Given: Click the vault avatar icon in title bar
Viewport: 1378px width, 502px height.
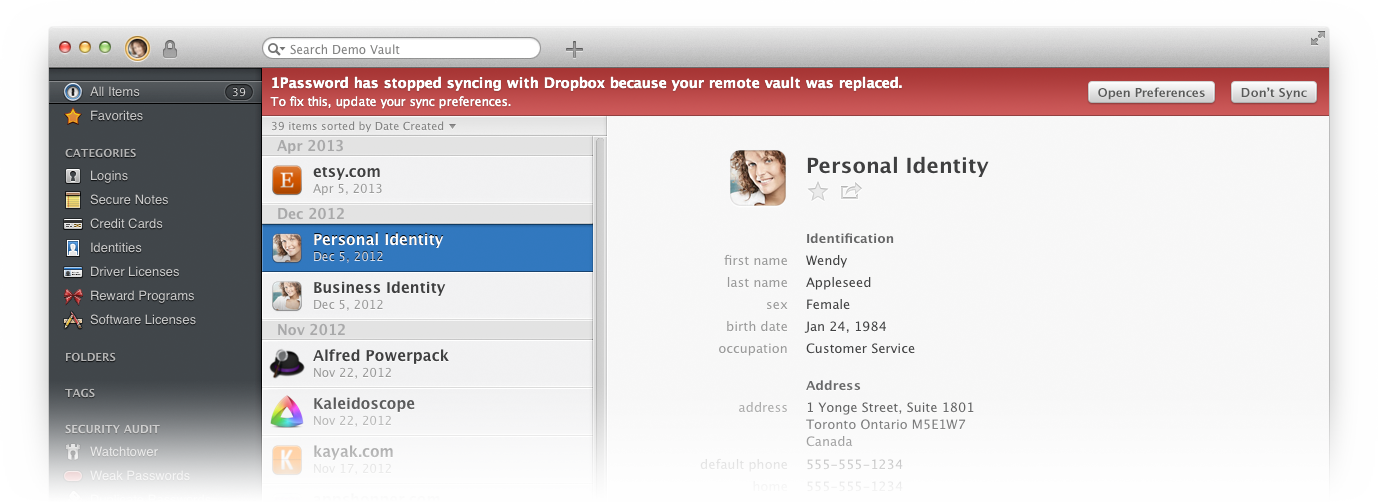Looking at the screenshot, I should click(x=137, y=47).
